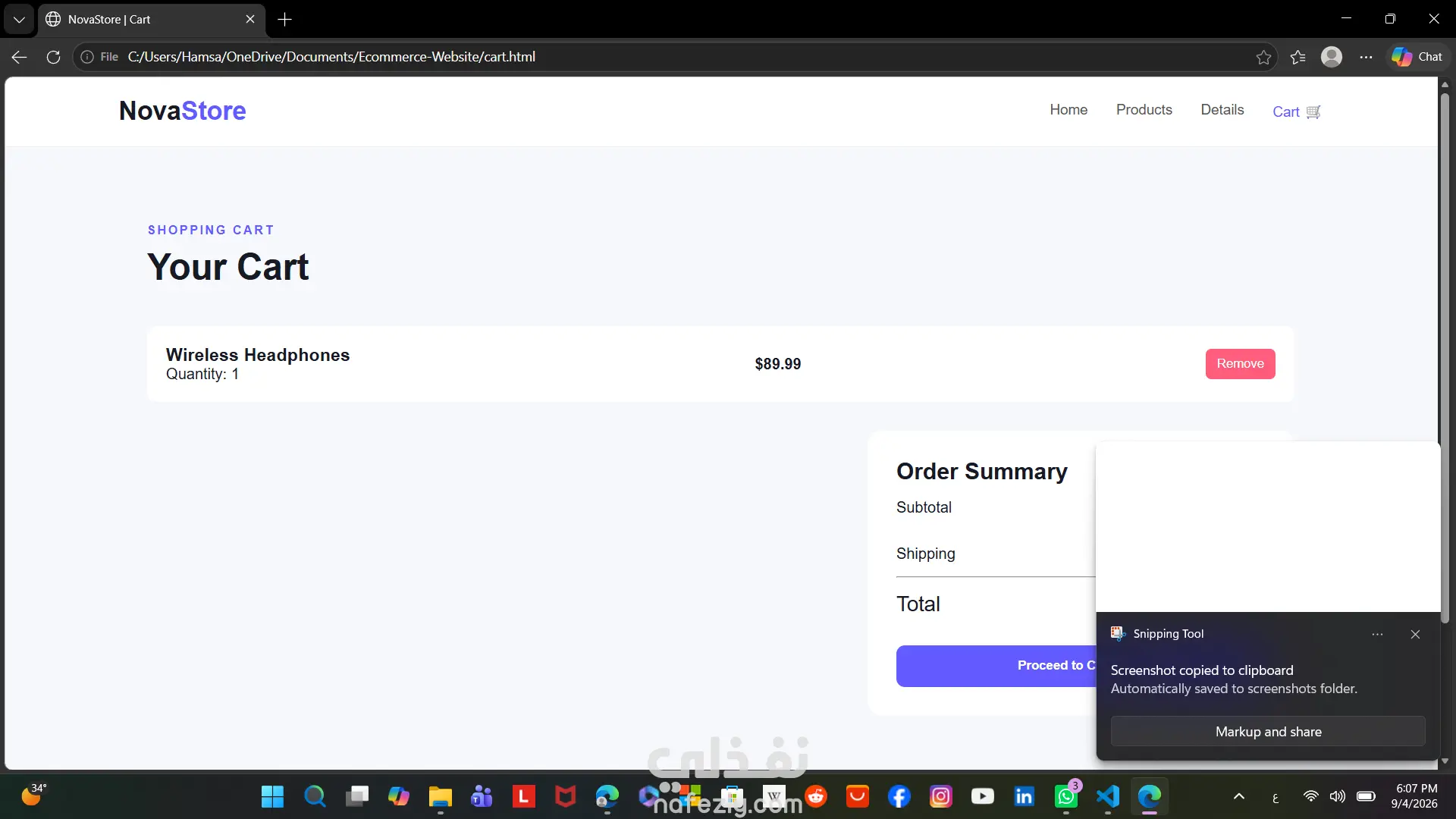Image resolution: width=1456 pixels, height=819 pixels.
Task: Open the tab search dropdown
Action: (19, 20)
